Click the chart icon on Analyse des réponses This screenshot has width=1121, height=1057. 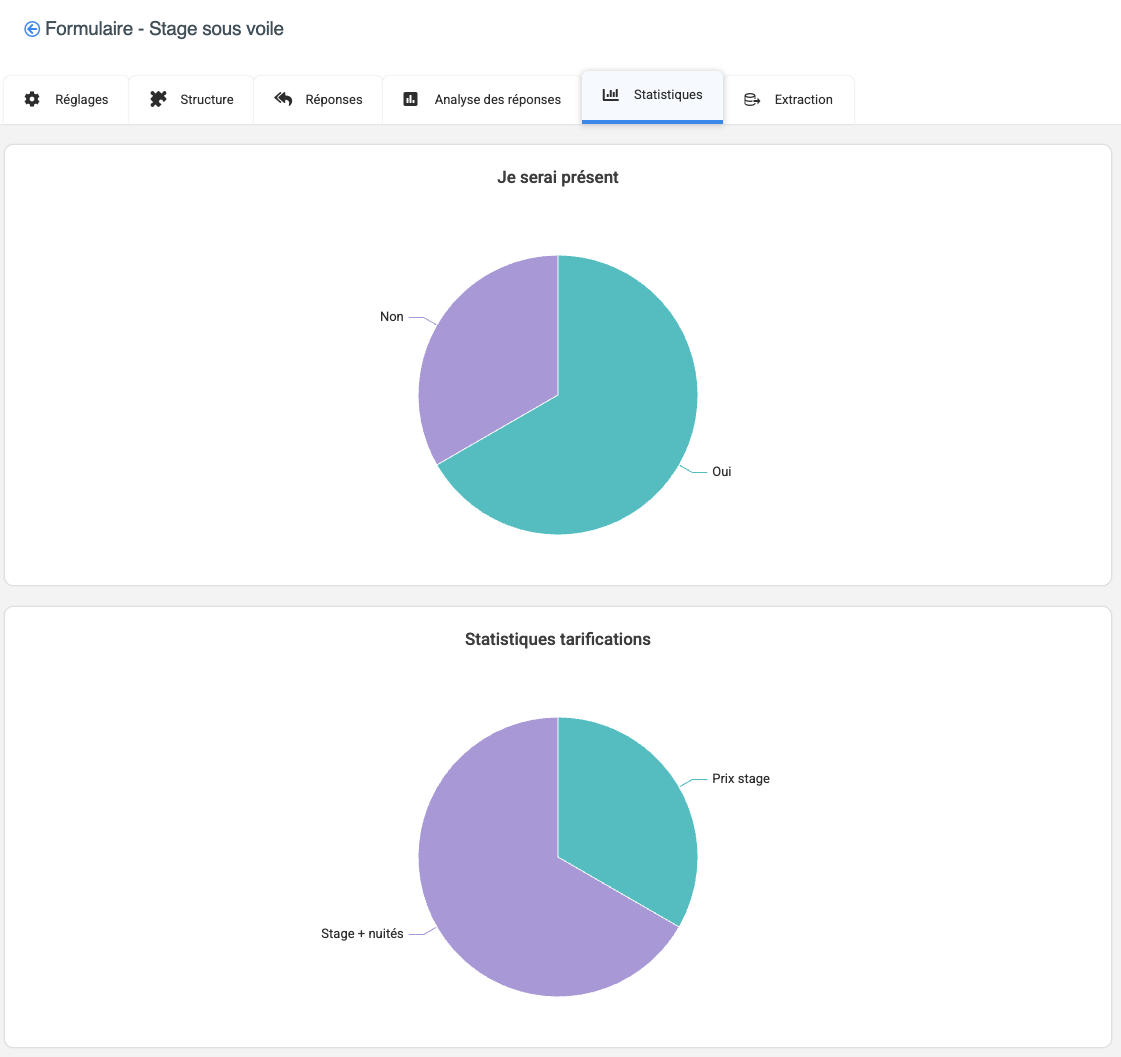pyautogui.click(x=410, y=99)
